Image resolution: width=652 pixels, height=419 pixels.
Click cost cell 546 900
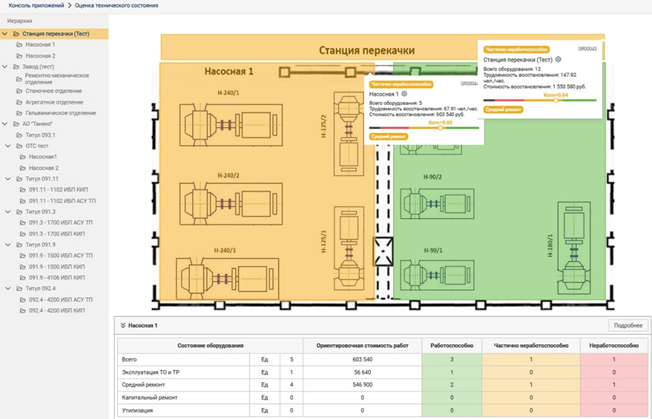tap(363, 384)
